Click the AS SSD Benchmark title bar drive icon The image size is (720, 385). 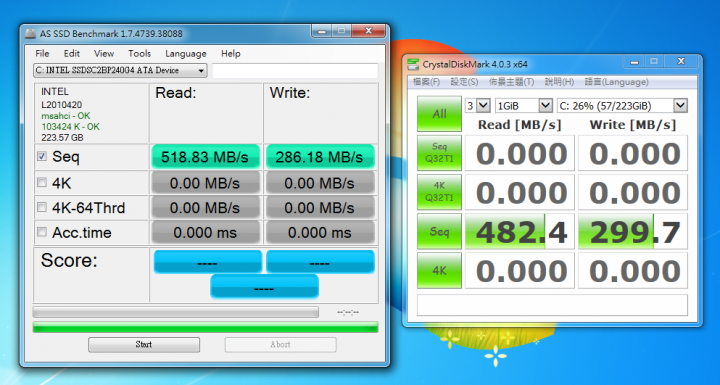click(30, 34)
